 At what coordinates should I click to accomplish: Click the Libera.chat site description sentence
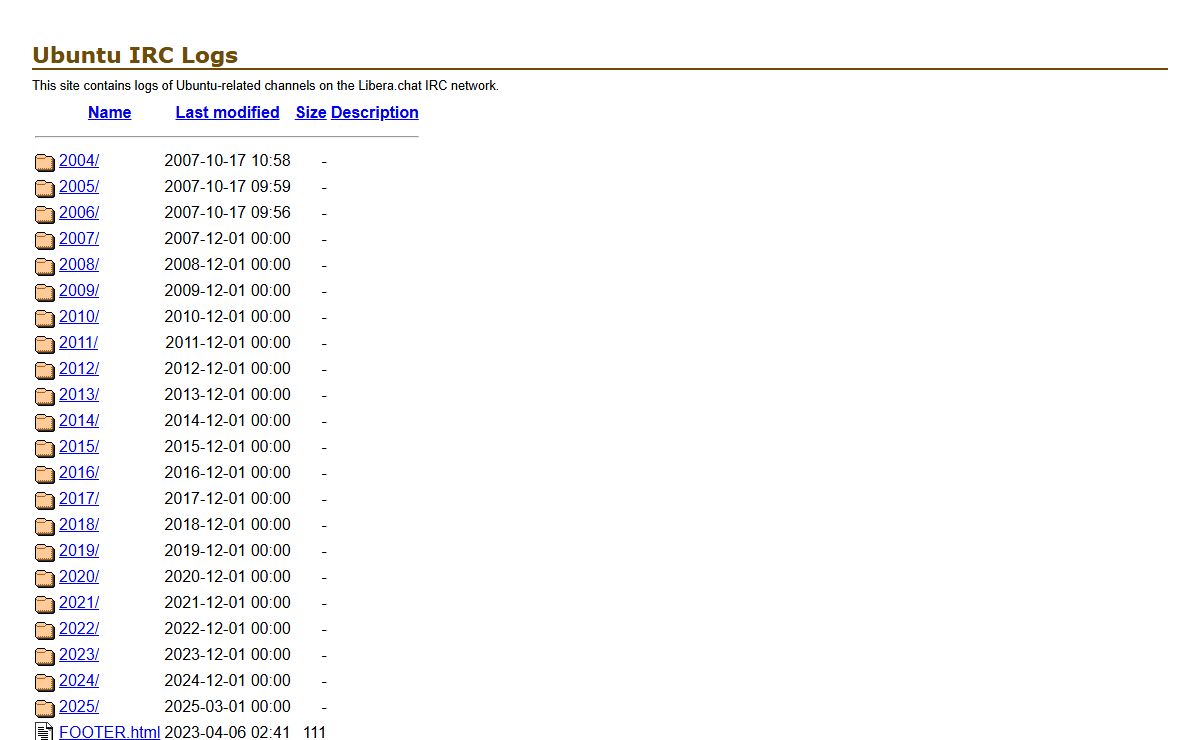click(x=265, y=86)
